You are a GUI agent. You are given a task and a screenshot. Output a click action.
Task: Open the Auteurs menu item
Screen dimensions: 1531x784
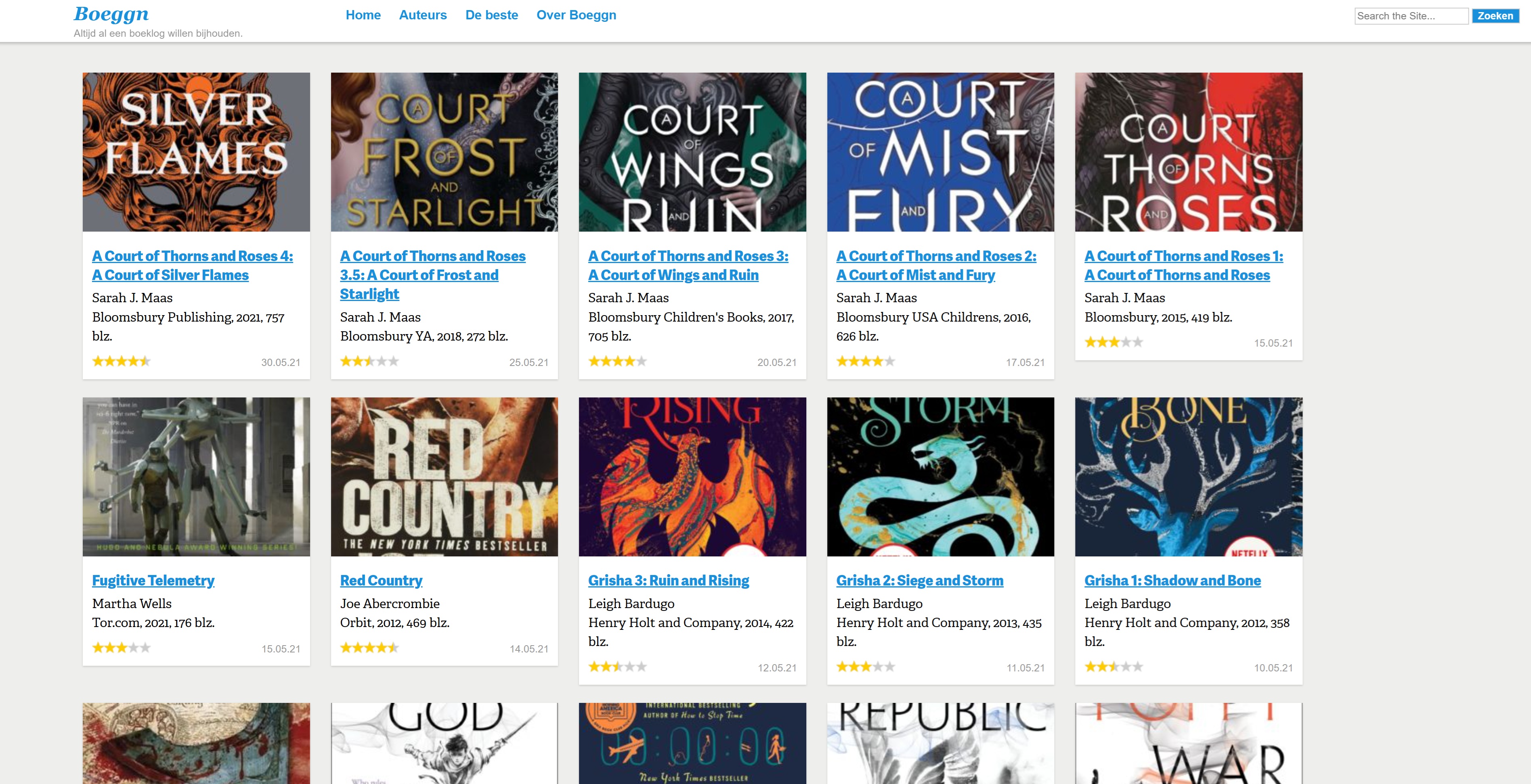(x=423, y=15)
